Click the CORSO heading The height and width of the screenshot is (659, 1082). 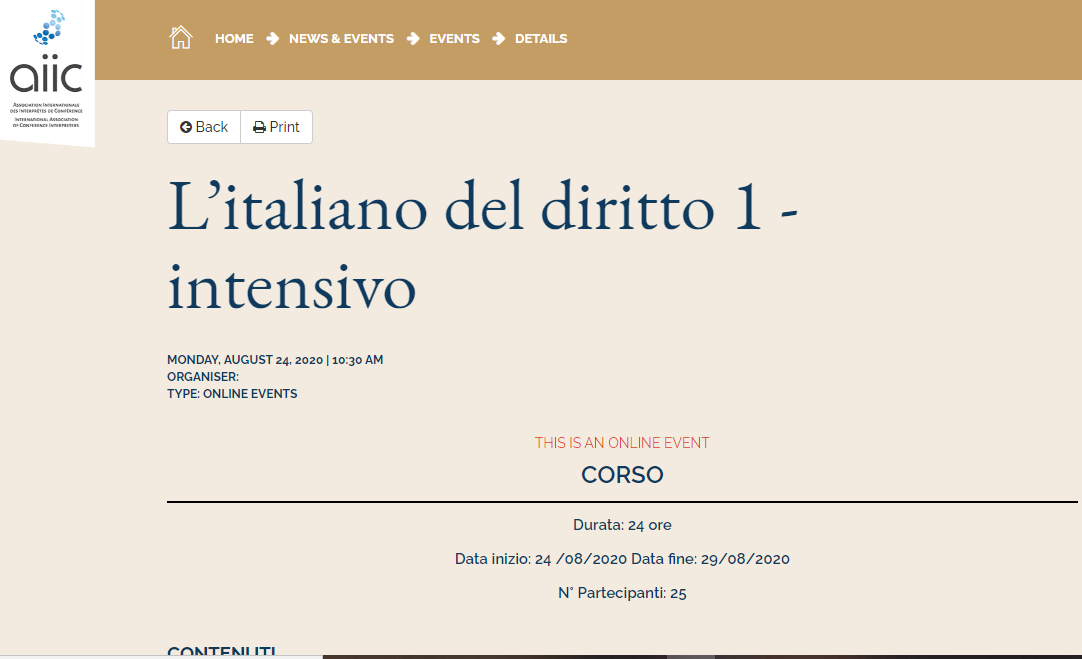622,475
